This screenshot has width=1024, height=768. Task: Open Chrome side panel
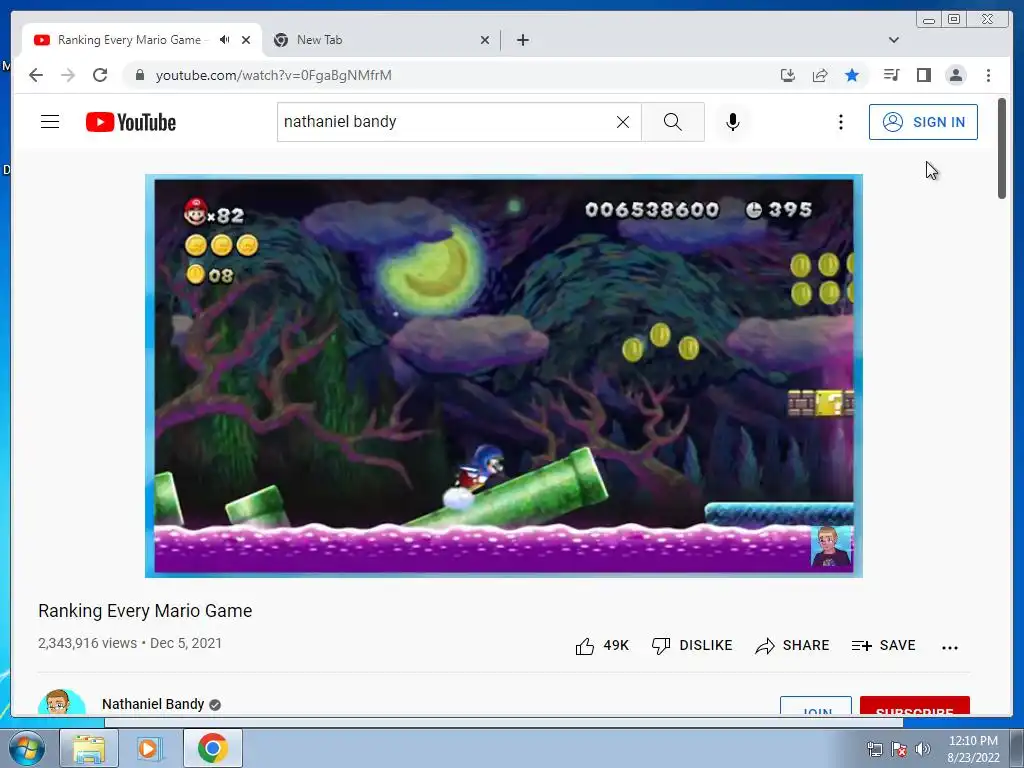(x=923, y=75)
